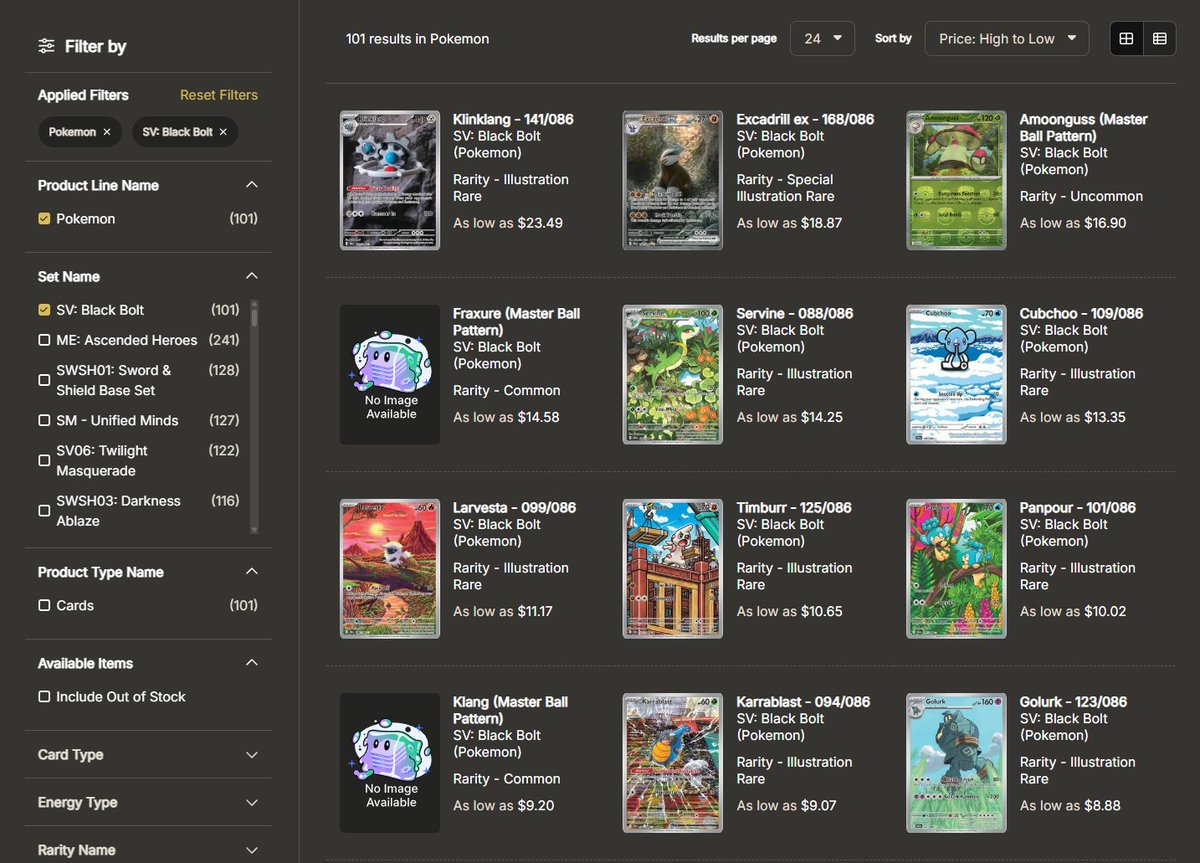The width and height of the screenshot is (1200, 863).
Task: Click the 101 results in Pokemon text
Action: (417, 39)
